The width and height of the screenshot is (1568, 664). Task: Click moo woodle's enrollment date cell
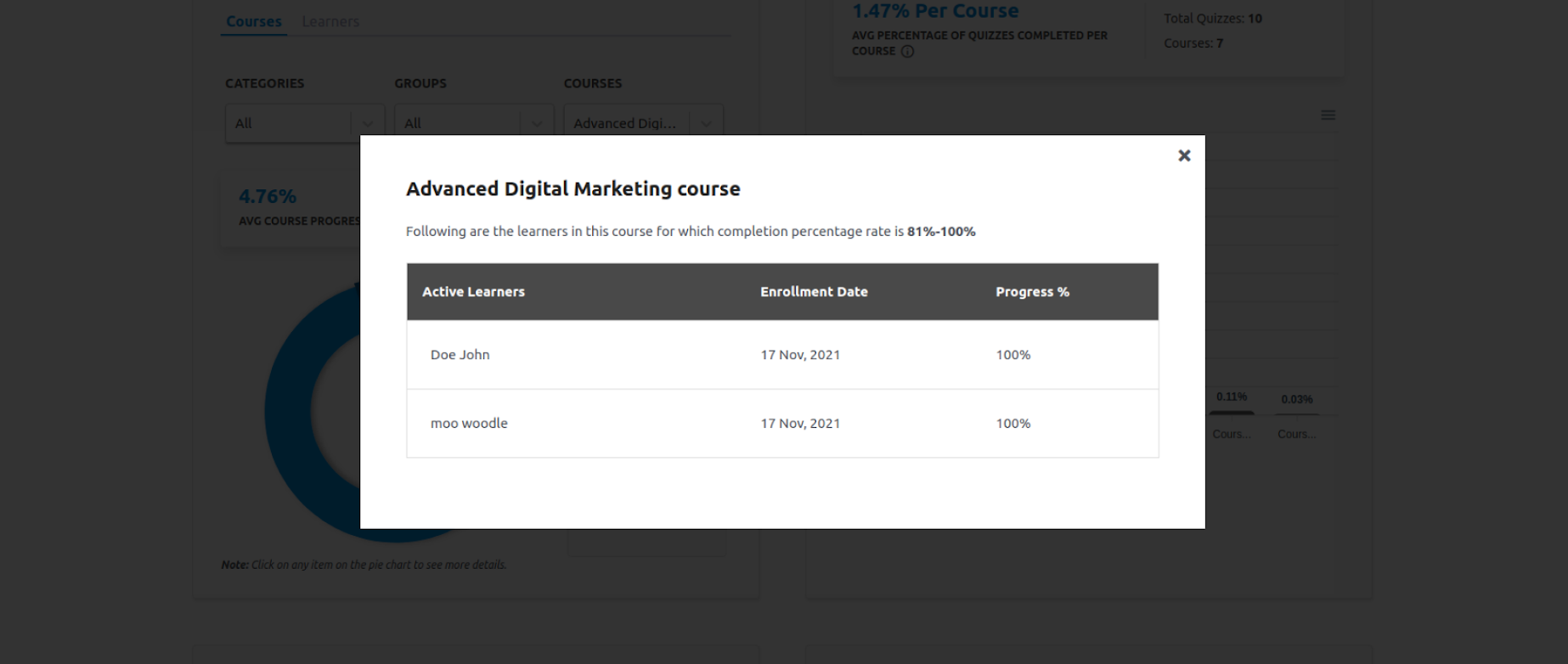tap(799, 423)
